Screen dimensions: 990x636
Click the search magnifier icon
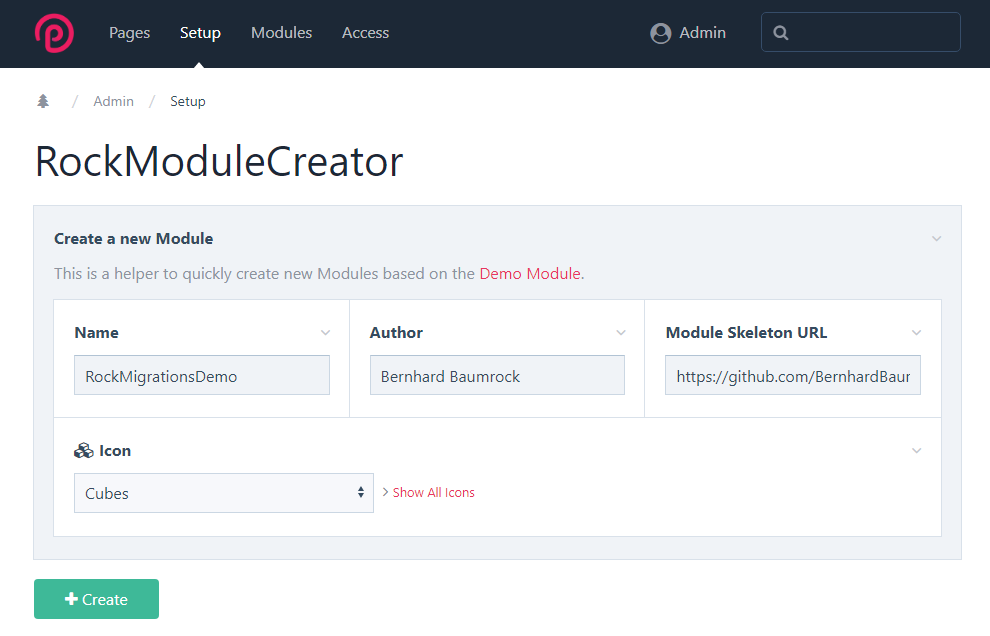(x=781, y=33)
